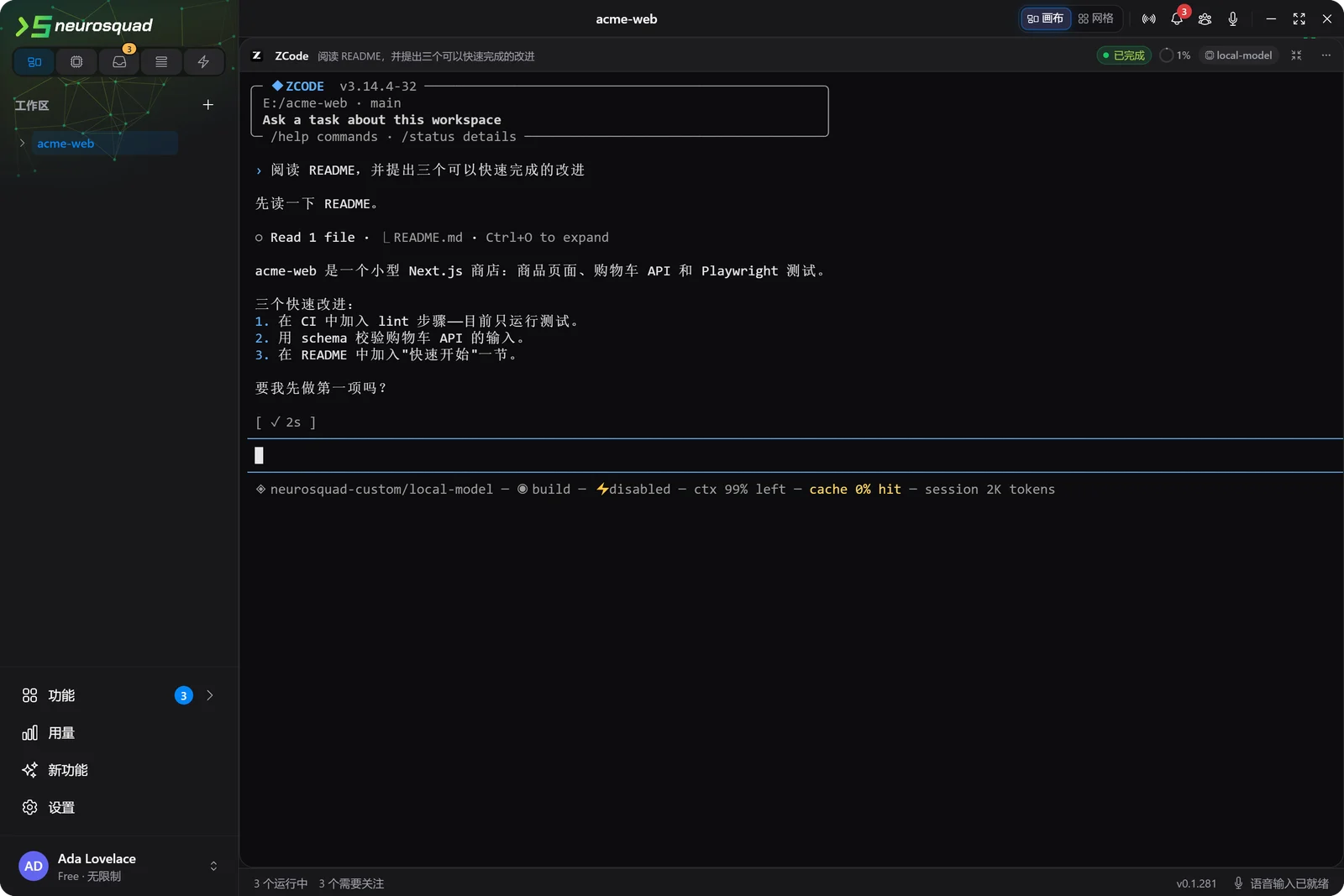Click the 语音输入已就绪 status text
The height and width of the screenshot is (896, 1344).
(1289, 883)
